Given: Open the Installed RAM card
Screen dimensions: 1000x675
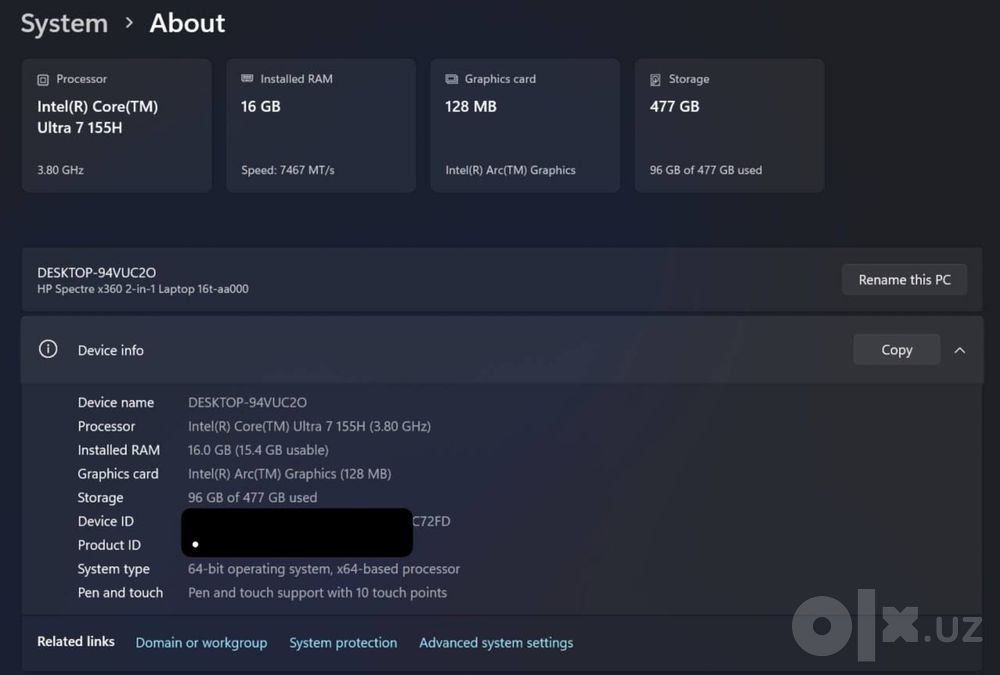Looking at the screenshot, I should pos(321,125).
